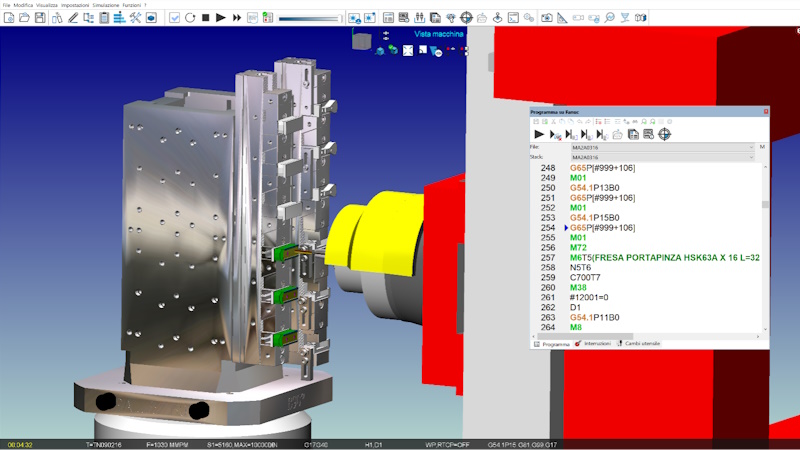Expand the Stack dropdown showing MA2A0316
The width and height of the screenshot is (800, 450).
tap(751, 157)
